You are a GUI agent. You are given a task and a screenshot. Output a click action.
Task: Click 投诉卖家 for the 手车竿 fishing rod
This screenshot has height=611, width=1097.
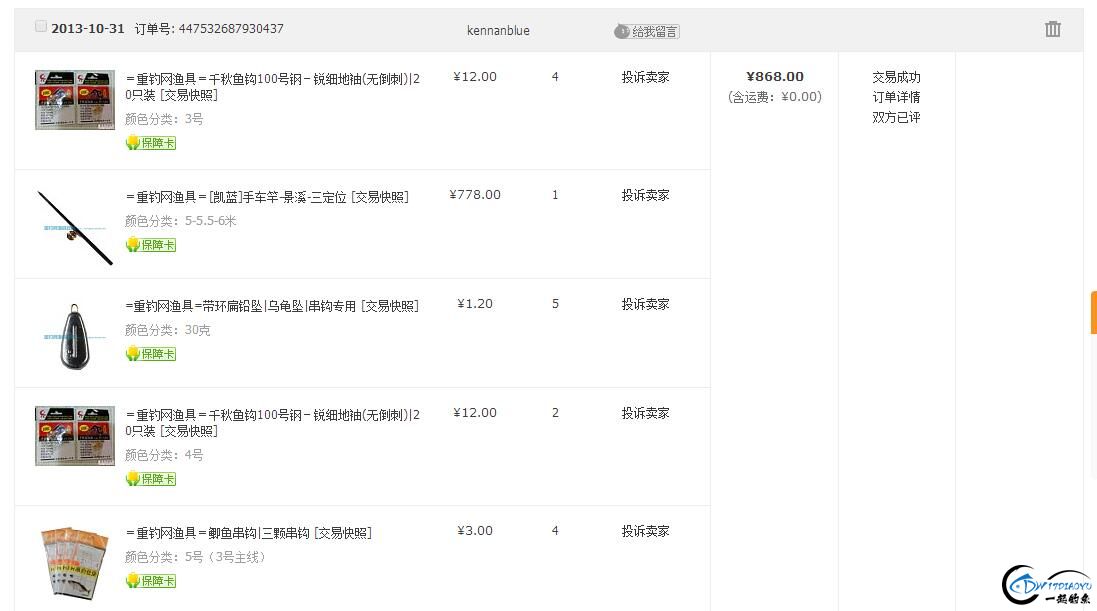point(645,195)
